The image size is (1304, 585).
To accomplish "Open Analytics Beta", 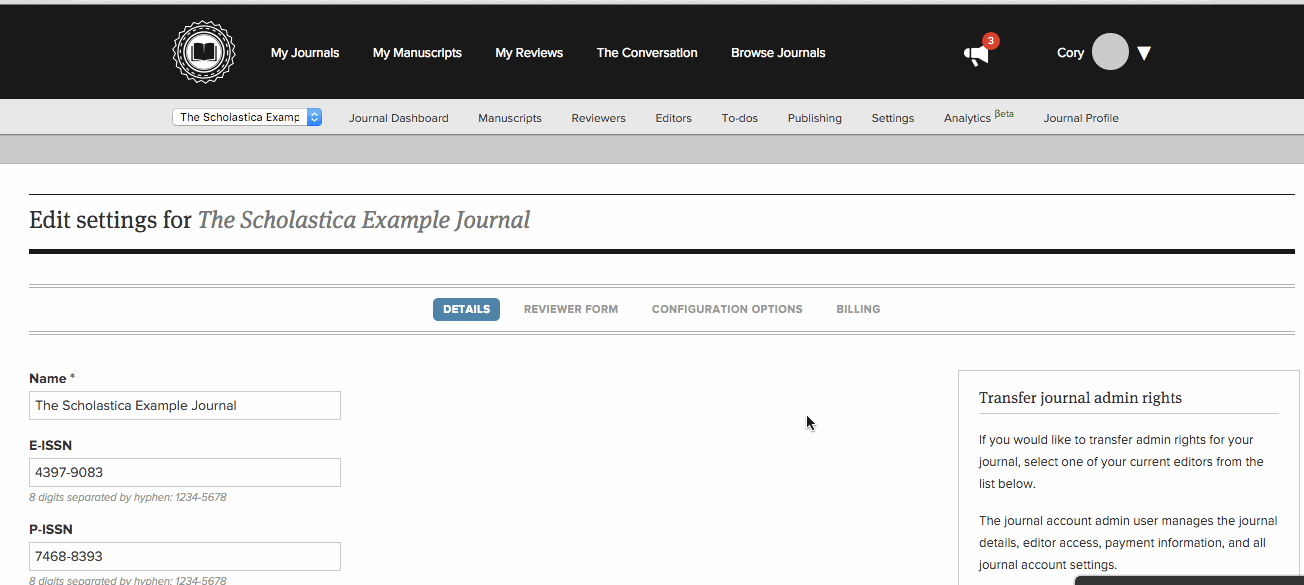I will pos(978,117).
